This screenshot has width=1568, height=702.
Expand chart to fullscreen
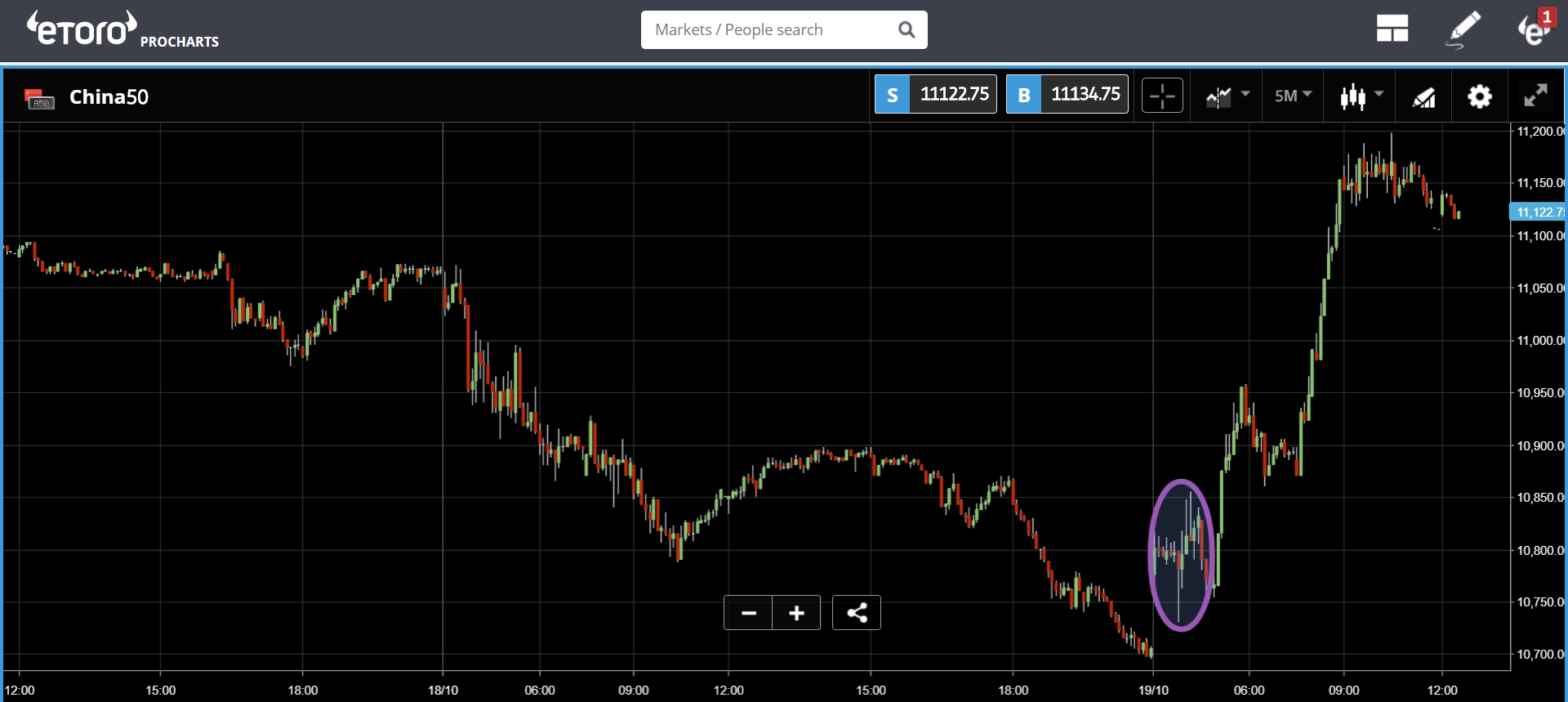(x=1535, y=96)
